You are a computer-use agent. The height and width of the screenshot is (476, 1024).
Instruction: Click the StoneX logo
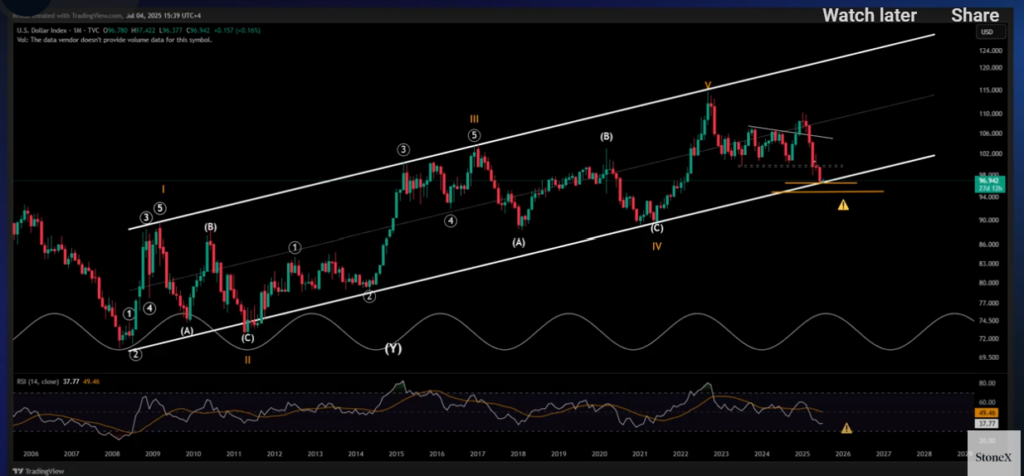(x=993, y=458)
